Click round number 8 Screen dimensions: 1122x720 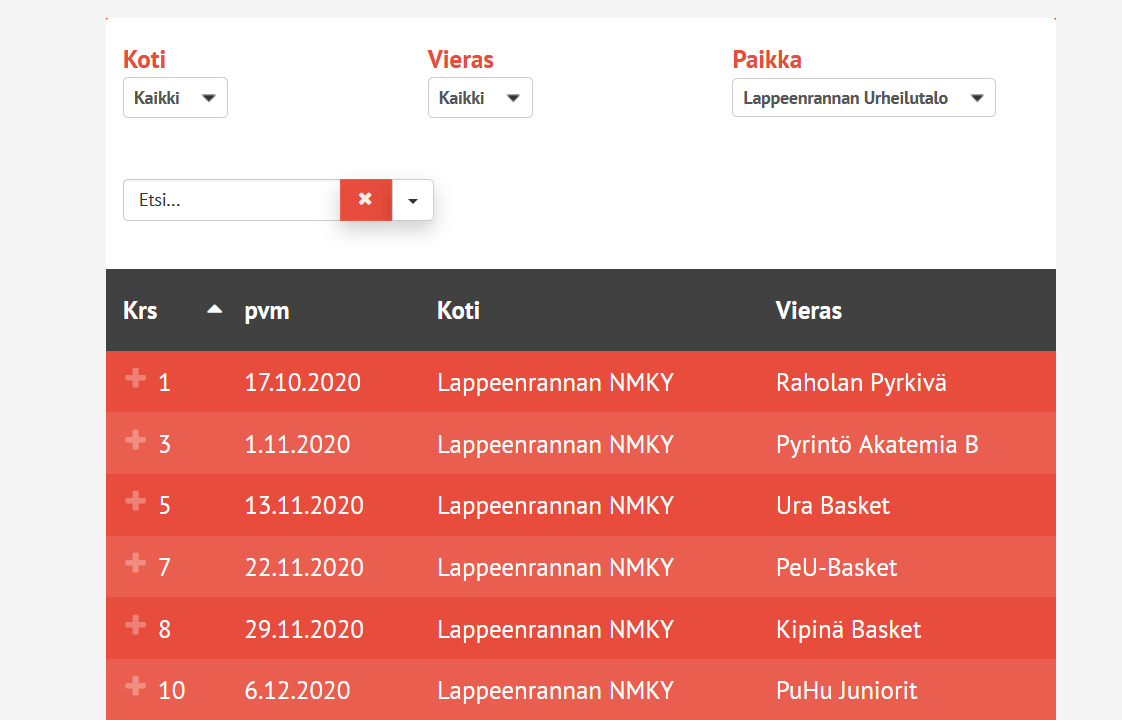tap(165, 629)
